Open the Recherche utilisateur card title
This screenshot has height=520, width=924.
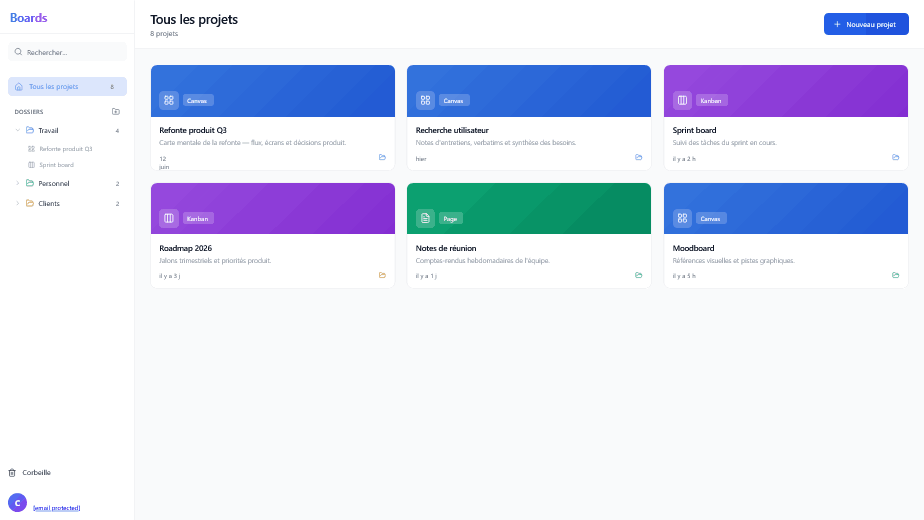tap(452, 130)
